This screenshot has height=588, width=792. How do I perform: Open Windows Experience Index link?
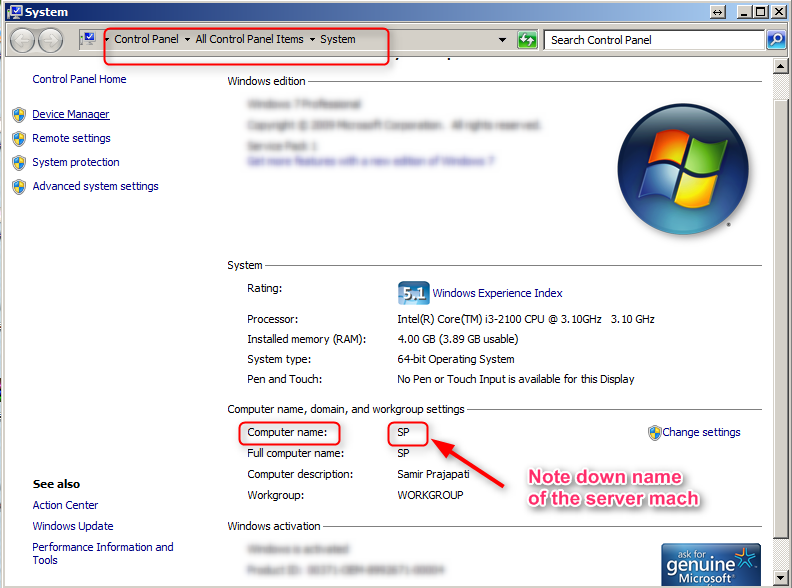(497, 293)
